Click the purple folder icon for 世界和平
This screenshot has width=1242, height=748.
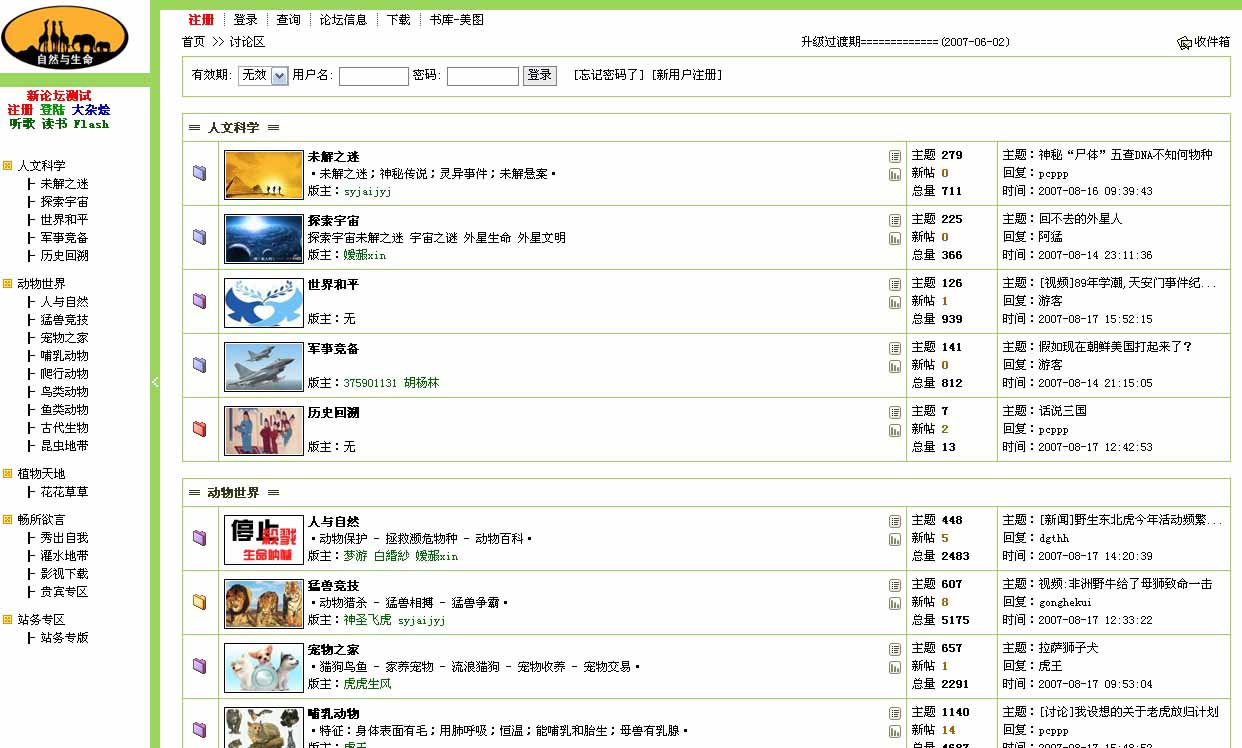click(199, 301)
